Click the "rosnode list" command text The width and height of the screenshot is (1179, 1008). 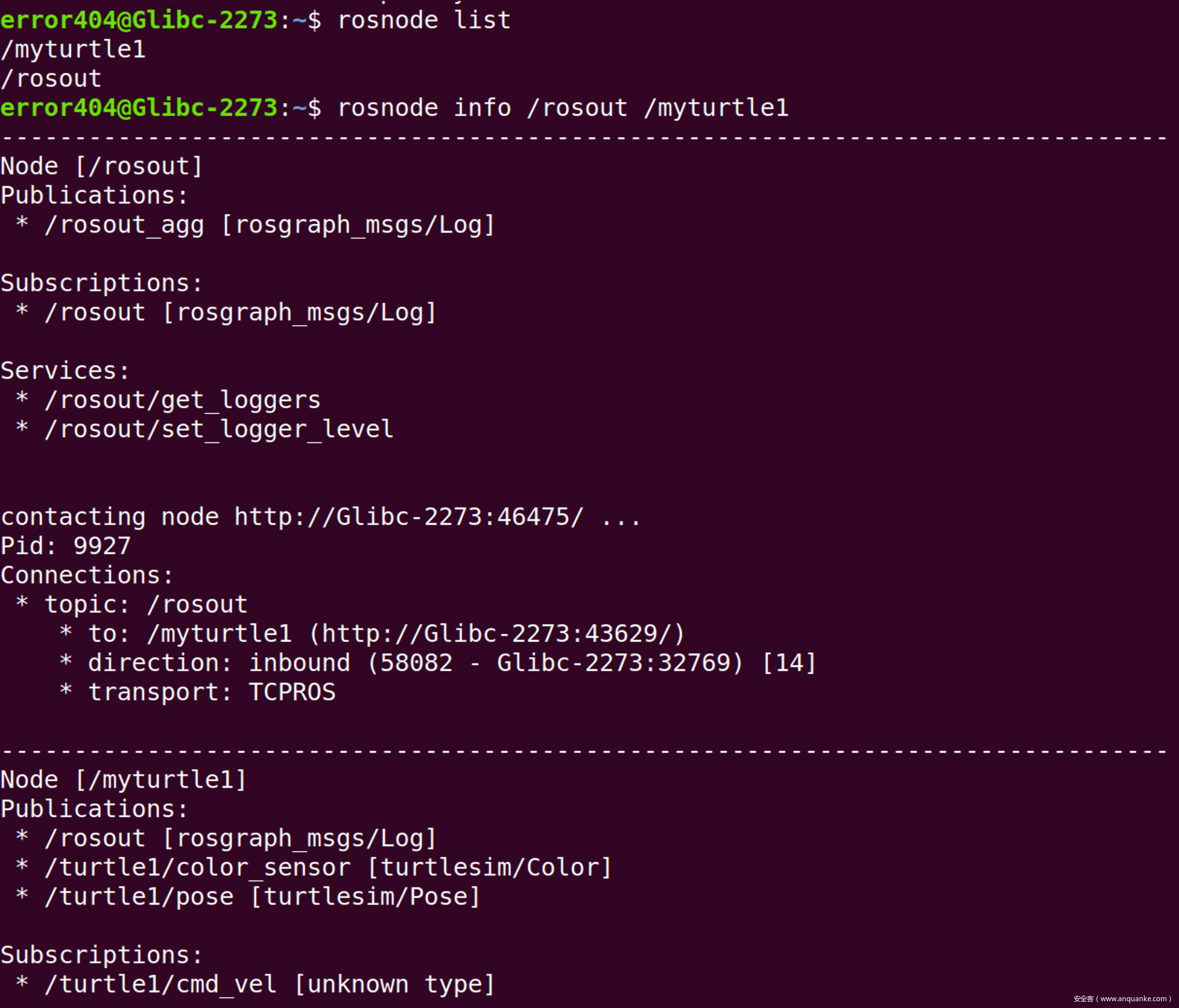(x=424, y=20)
